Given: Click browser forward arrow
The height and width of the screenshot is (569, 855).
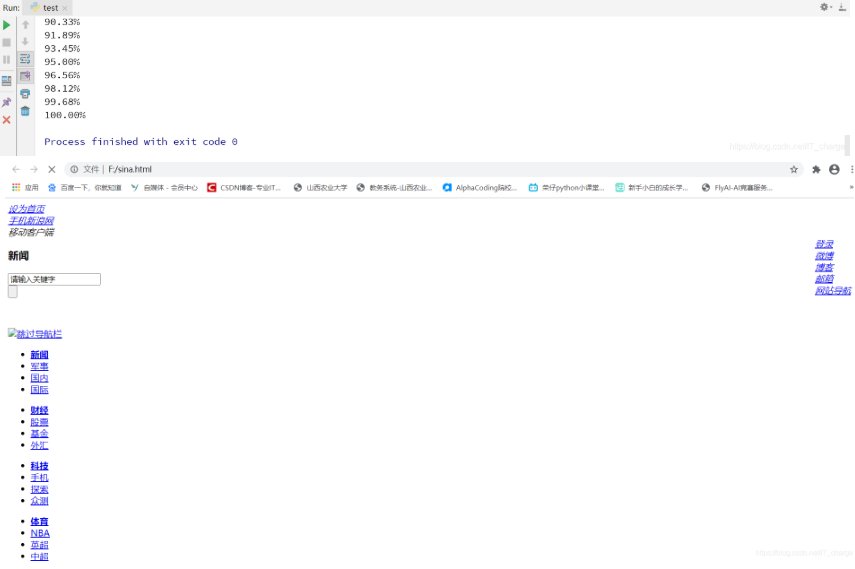Looking at the screenshot, I should point(34,170).
